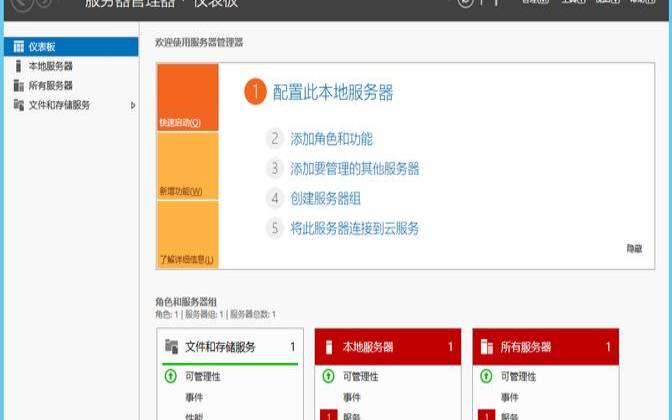Viewport: 672px width, 420px height.
Task: Click red alert badge in 本地服务器 tile
Action: pos(329,415)
